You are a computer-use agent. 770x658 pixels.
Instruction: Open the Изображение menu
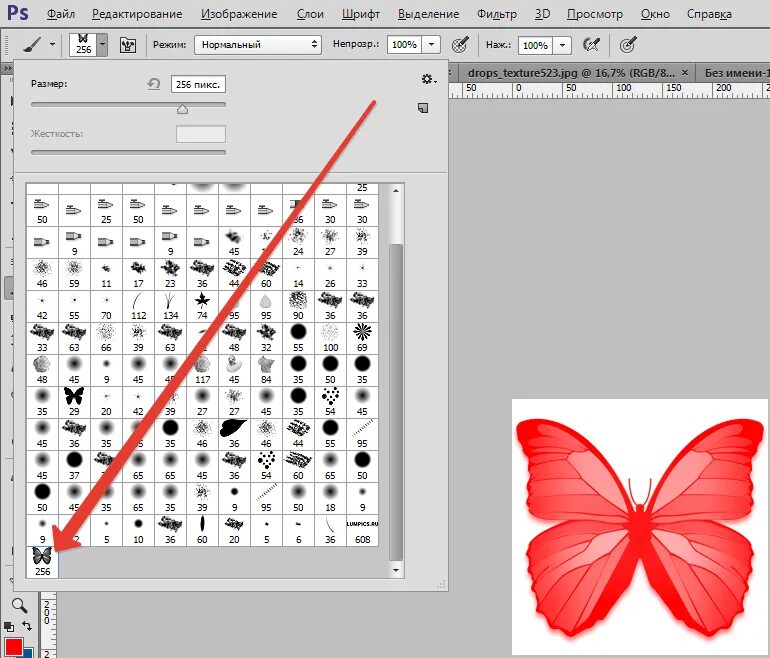239,14
